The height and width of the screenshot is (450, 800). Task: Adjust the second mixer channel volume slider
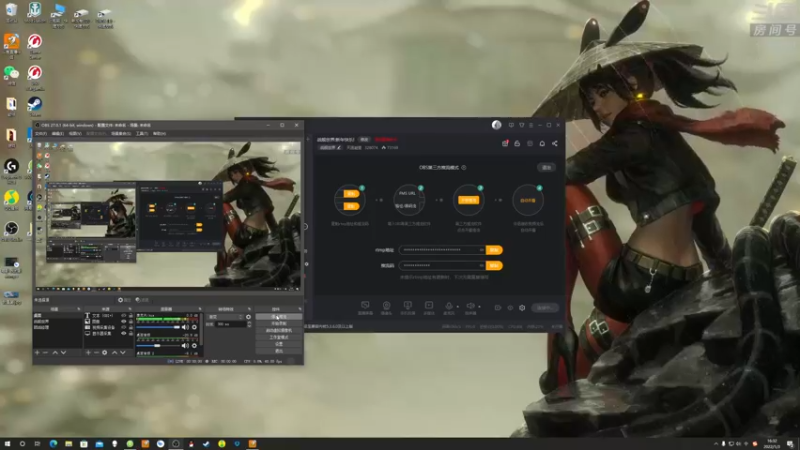pos(158,345)
